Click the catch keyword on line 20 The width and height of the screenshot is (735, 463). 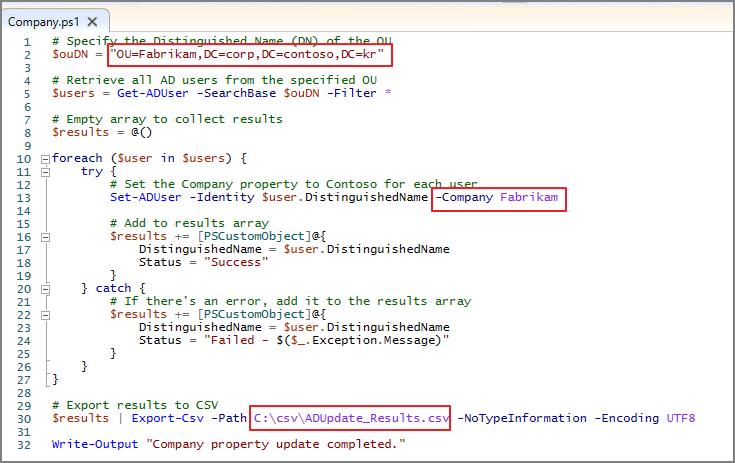113,288
